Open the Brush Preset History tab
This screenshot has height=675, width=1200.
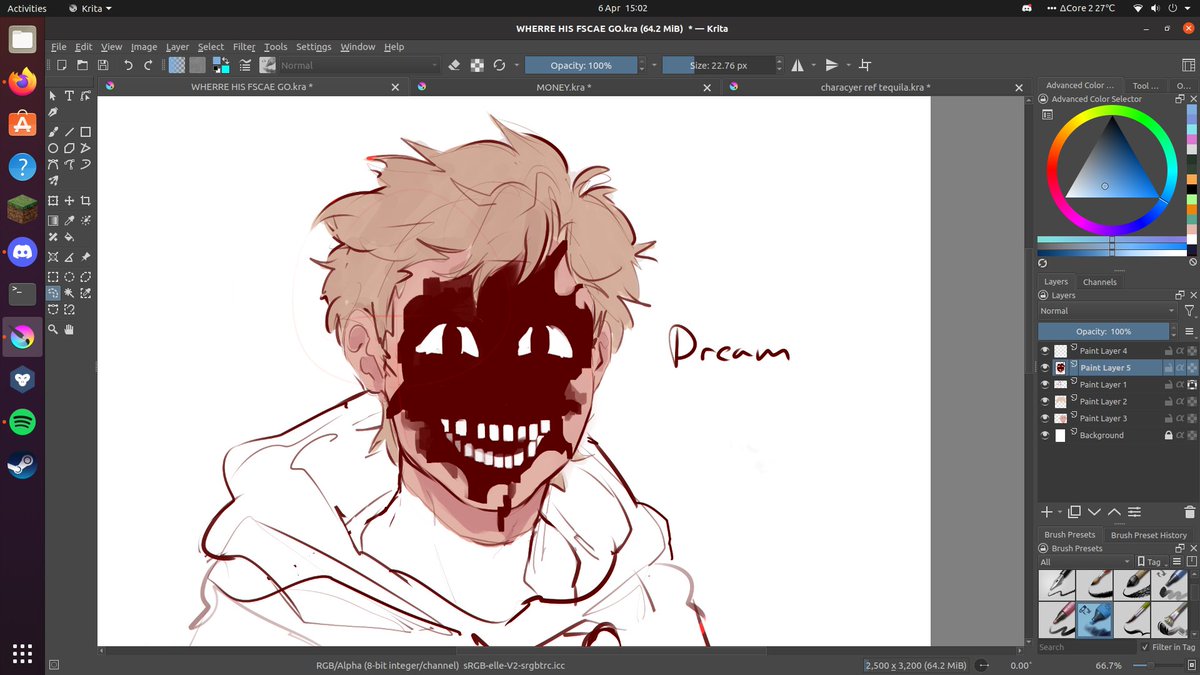[1149, 535]
